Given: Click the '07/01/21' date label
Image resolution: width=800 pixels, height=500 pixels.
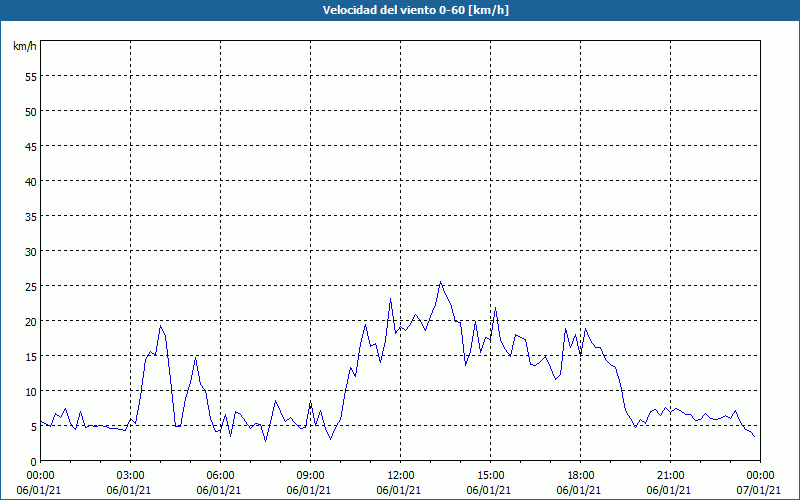Looking at the screenshot, I should tap(758, 490).
